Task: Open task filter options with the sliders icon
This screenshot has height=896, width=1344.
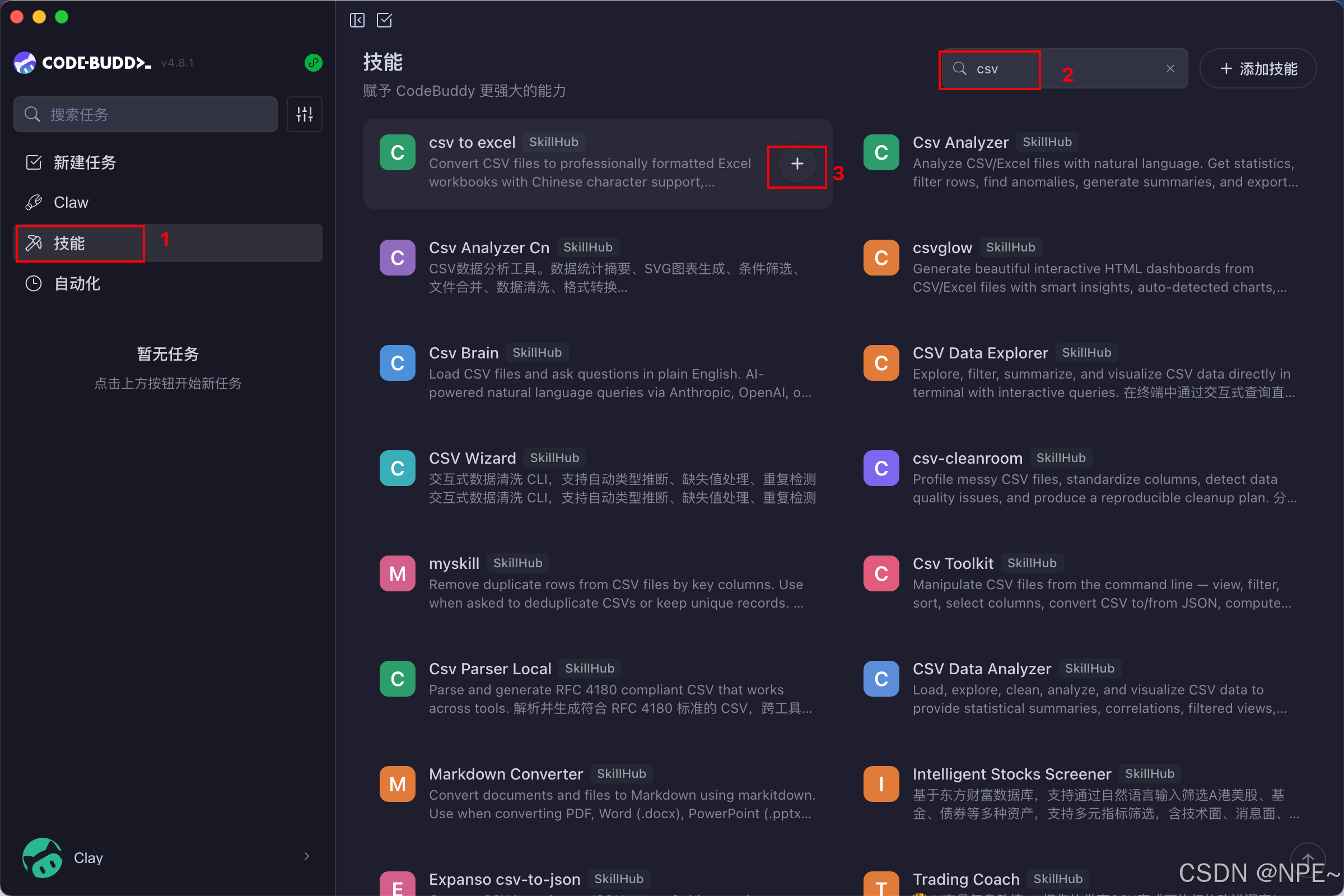Action: [x=304, y=114]
